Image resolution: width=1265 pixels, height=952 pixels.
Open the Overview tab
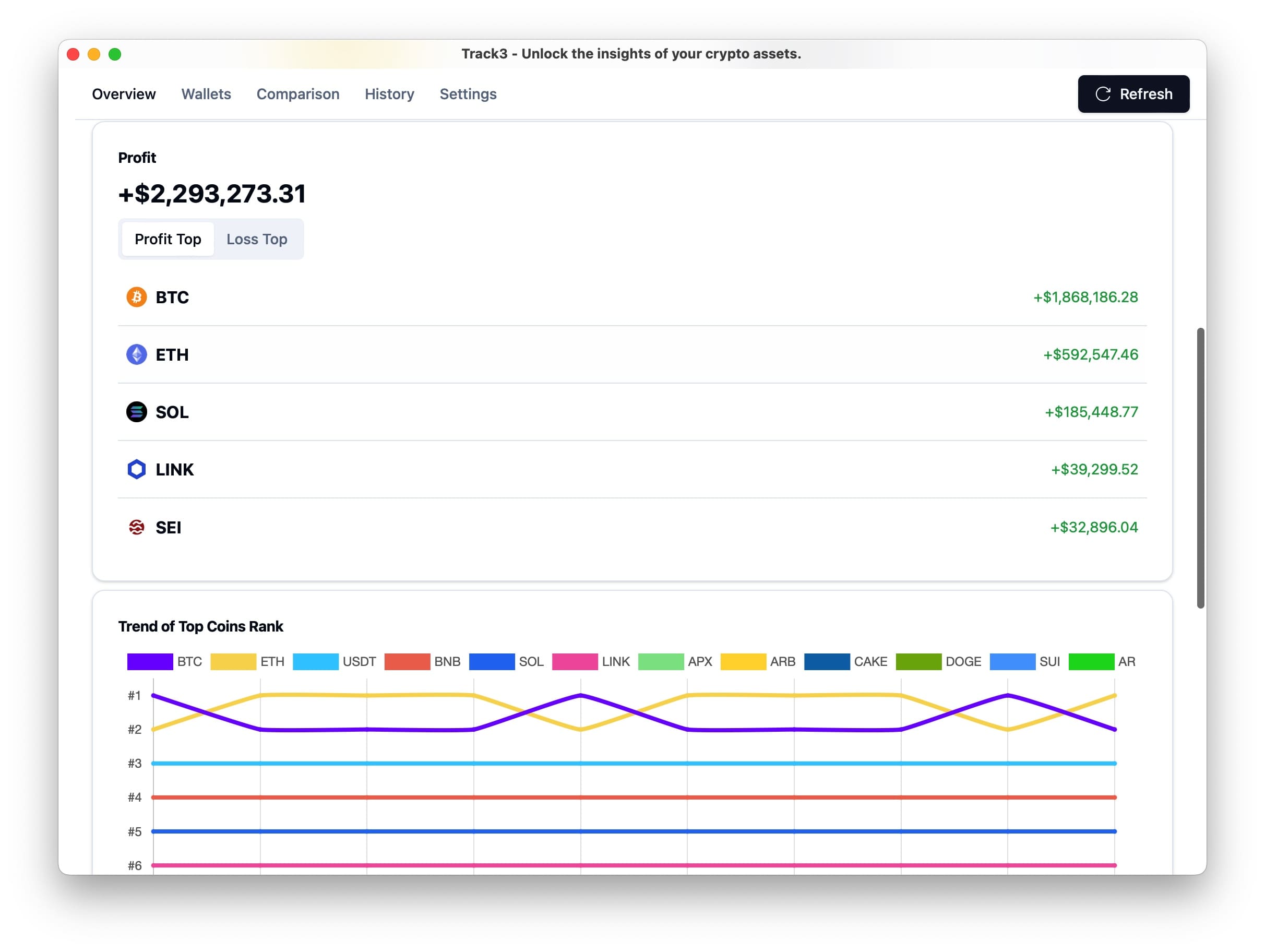pos(124,94)
